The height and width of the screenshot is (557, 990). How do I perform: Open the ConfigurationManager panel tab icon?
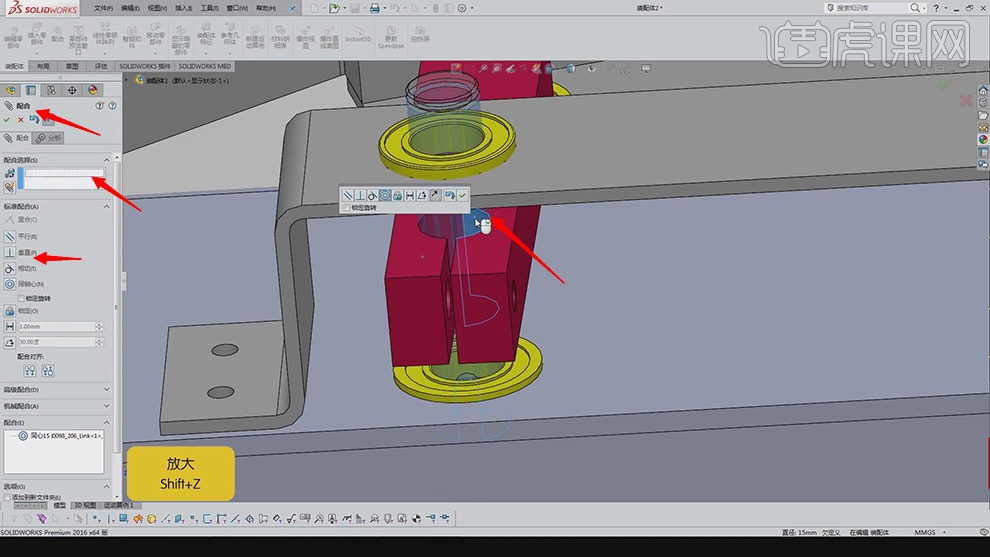pos(51,90)
